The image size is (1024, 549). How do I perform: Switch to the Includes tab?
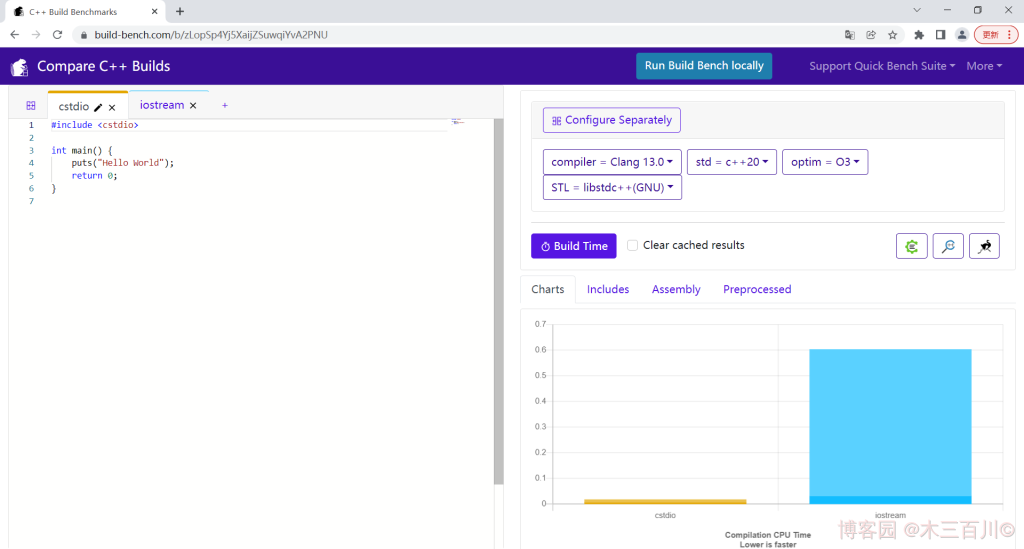pyautogui.click(x=608, y=289)
